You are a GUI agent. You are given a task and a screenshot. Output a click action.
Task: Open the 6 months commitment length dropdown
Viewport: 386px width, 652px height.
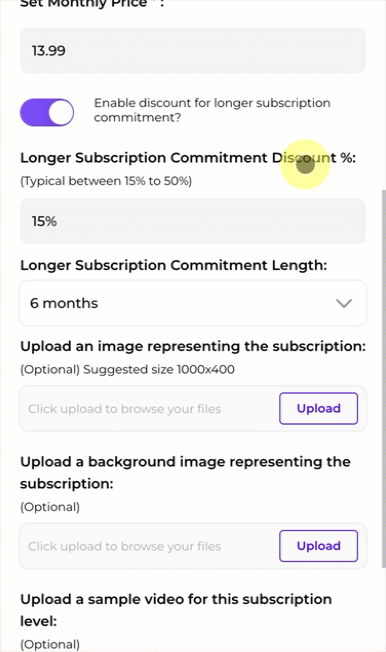(193, 303)
